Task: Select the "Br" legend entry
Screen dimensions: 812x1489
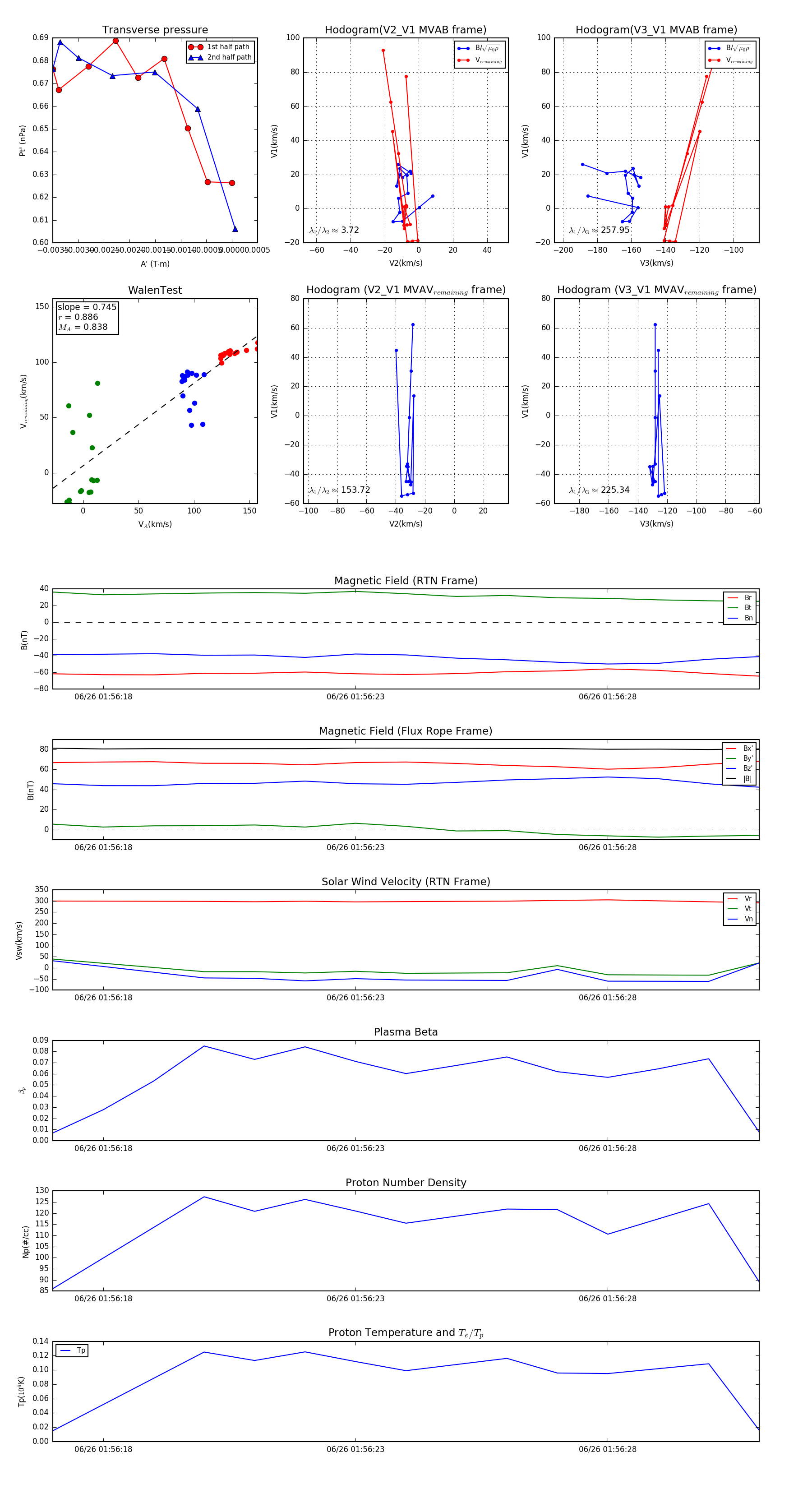Action: click(740, 598)
